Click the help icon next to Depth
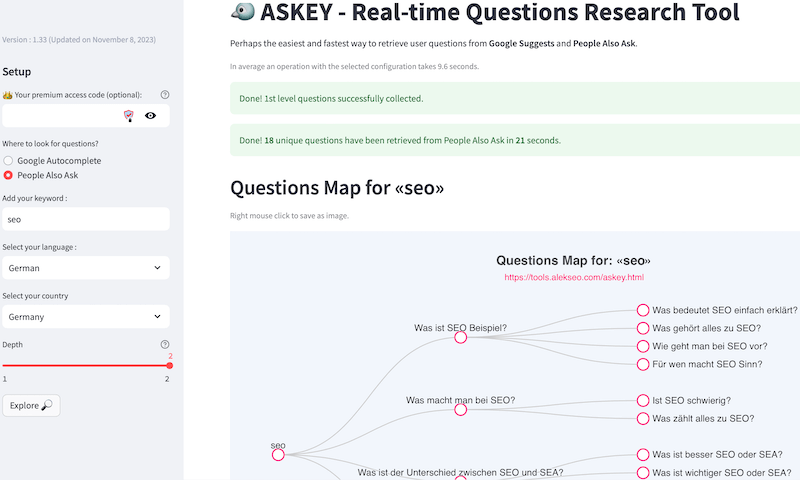This screenshot has width=800, height=480. pos(165,345)
